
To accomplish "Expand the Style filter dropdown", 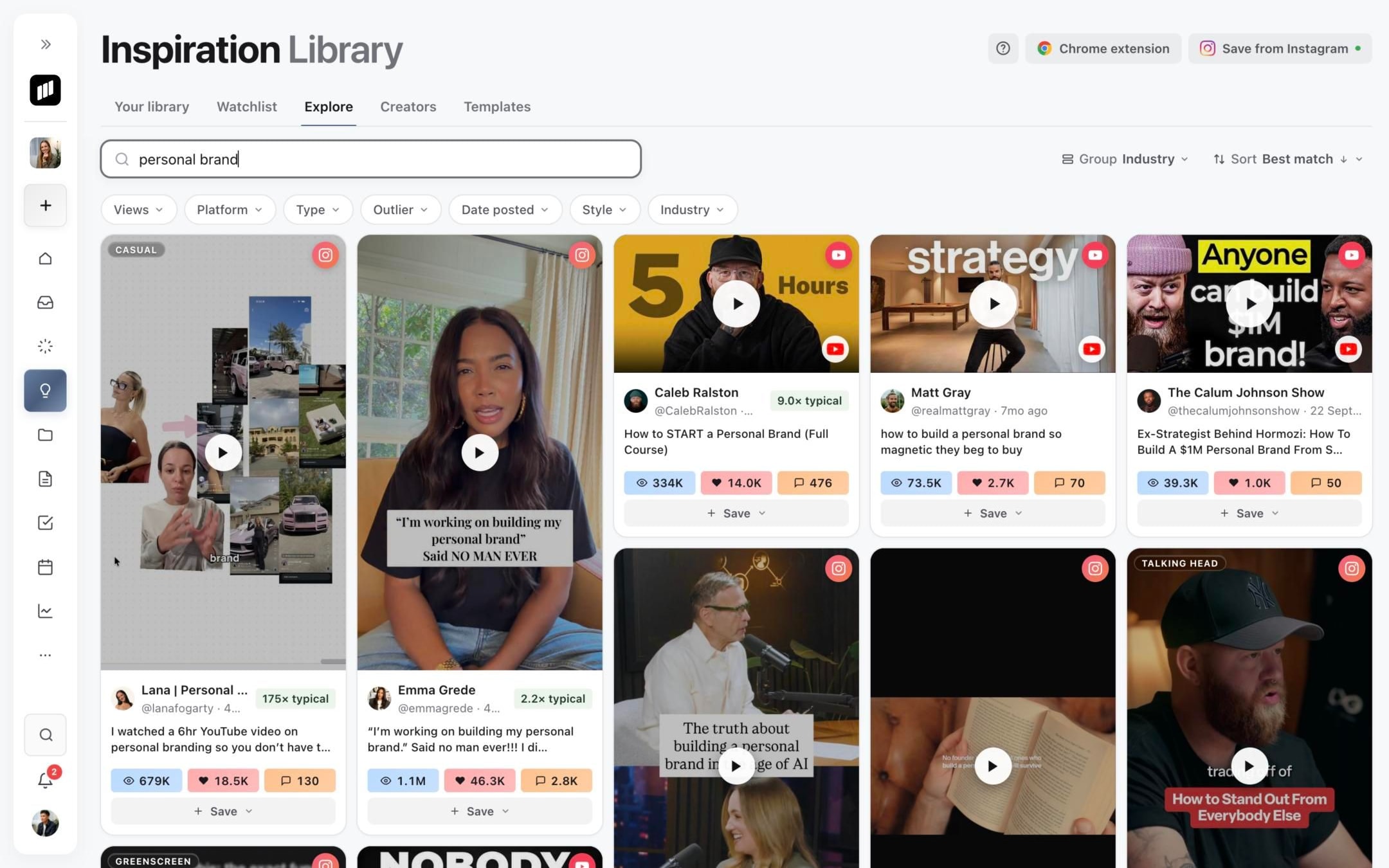I will pyautogui.click(x=604, y=210).
